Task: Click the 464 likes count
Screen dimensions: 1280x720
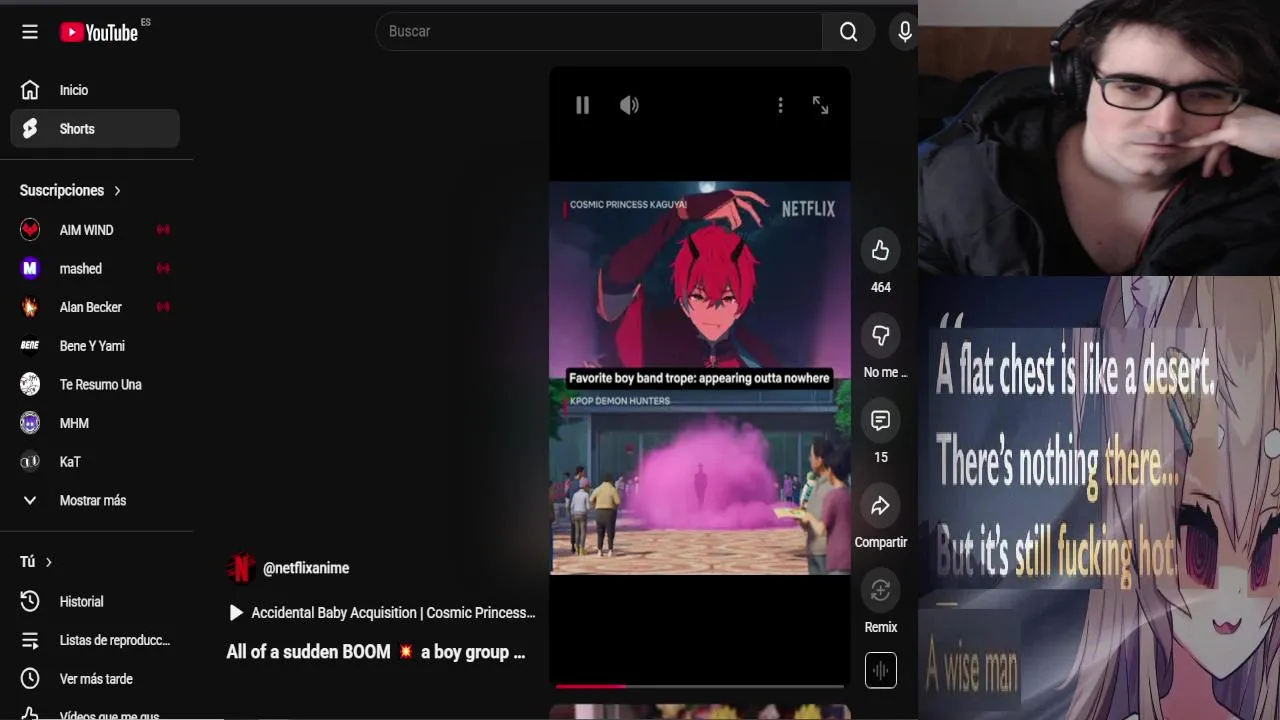Action: click(x=880, y=287)
